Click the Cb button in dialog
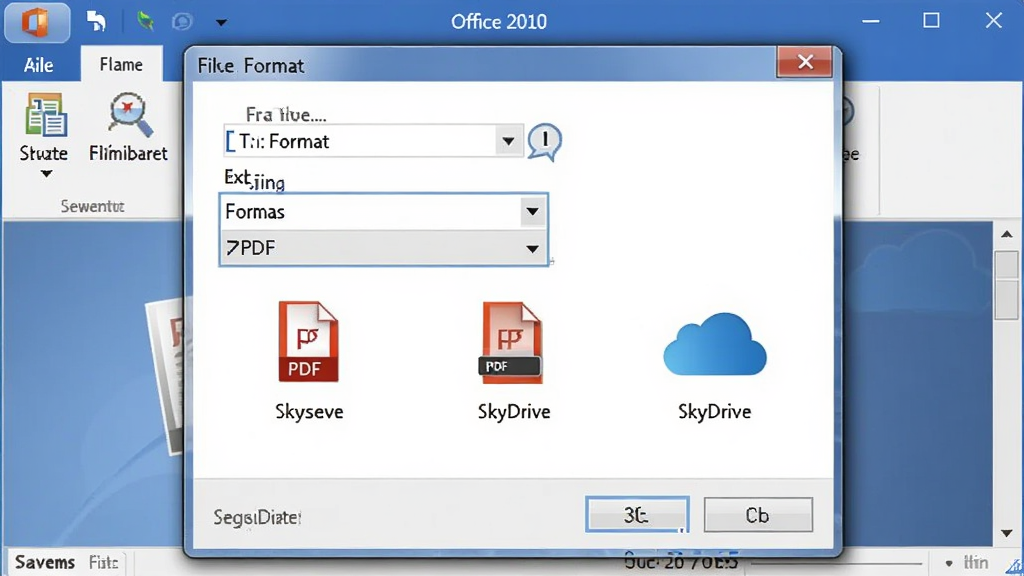Viewport: 1024px width, 576px height. click(758, 515)
